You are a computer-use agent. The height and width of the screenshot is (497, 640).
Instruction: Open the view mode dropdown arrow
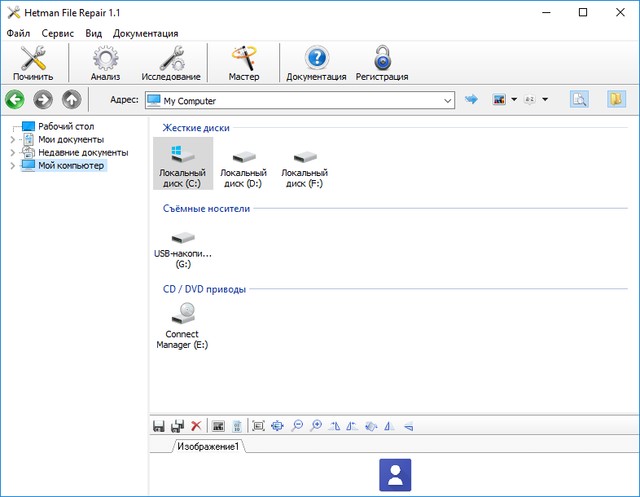[x=514, y=99]
